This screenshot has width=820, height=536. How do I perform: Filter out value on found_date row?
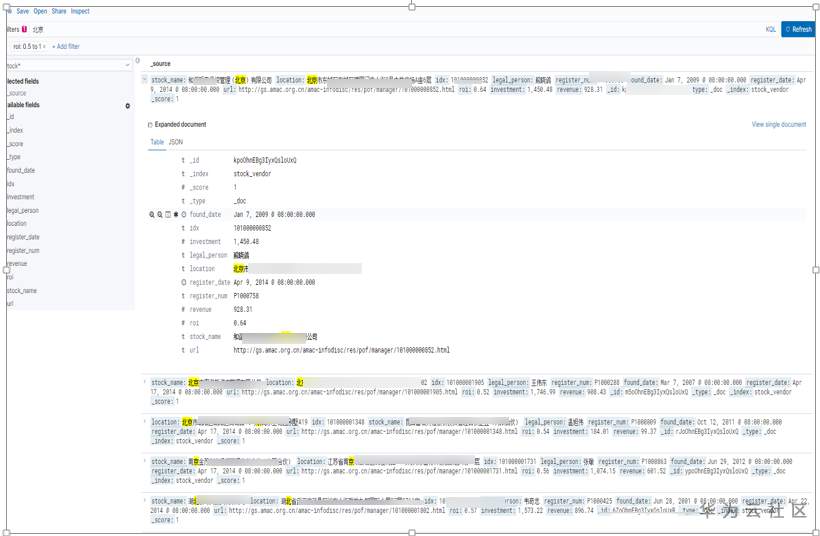click(160, 214)
